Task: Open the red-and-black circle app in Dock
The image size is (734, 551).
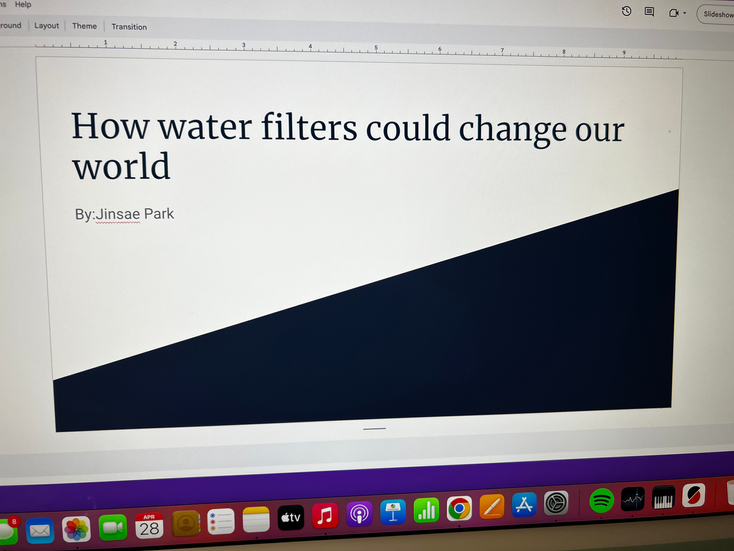Action: point(694,495)
